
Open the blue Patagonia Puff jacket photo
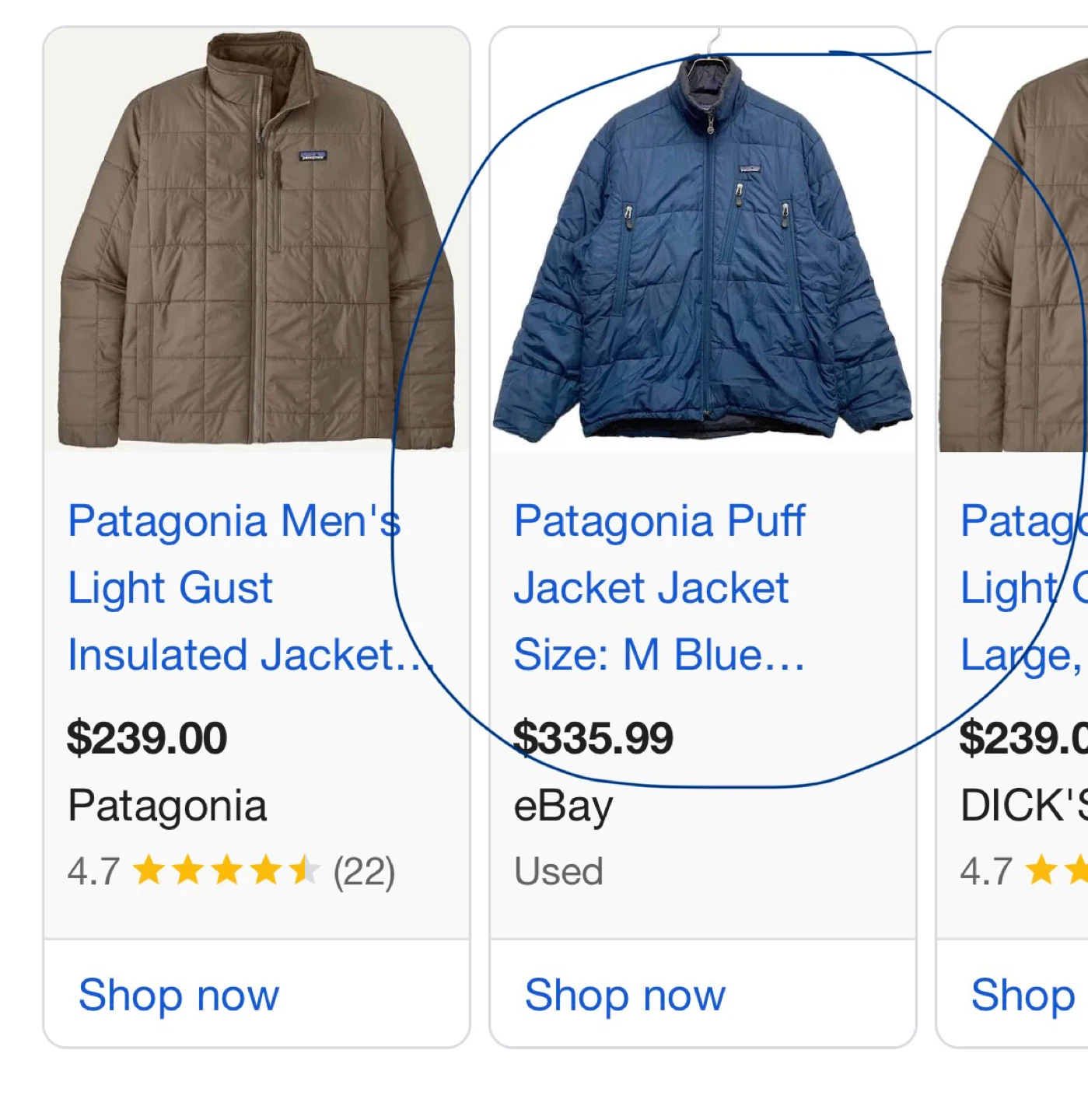tap(702, 249)
